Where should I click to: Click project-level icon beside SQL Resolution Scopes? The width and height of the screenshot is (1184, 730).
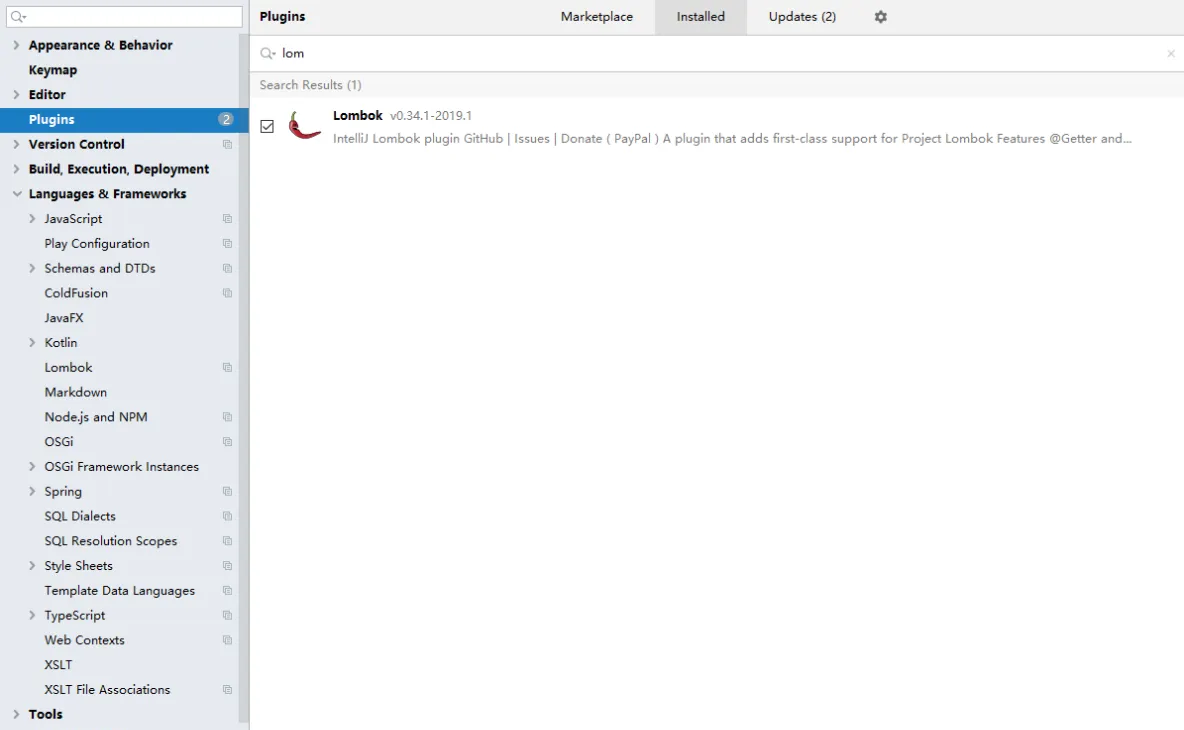click(x=227, y=541)
